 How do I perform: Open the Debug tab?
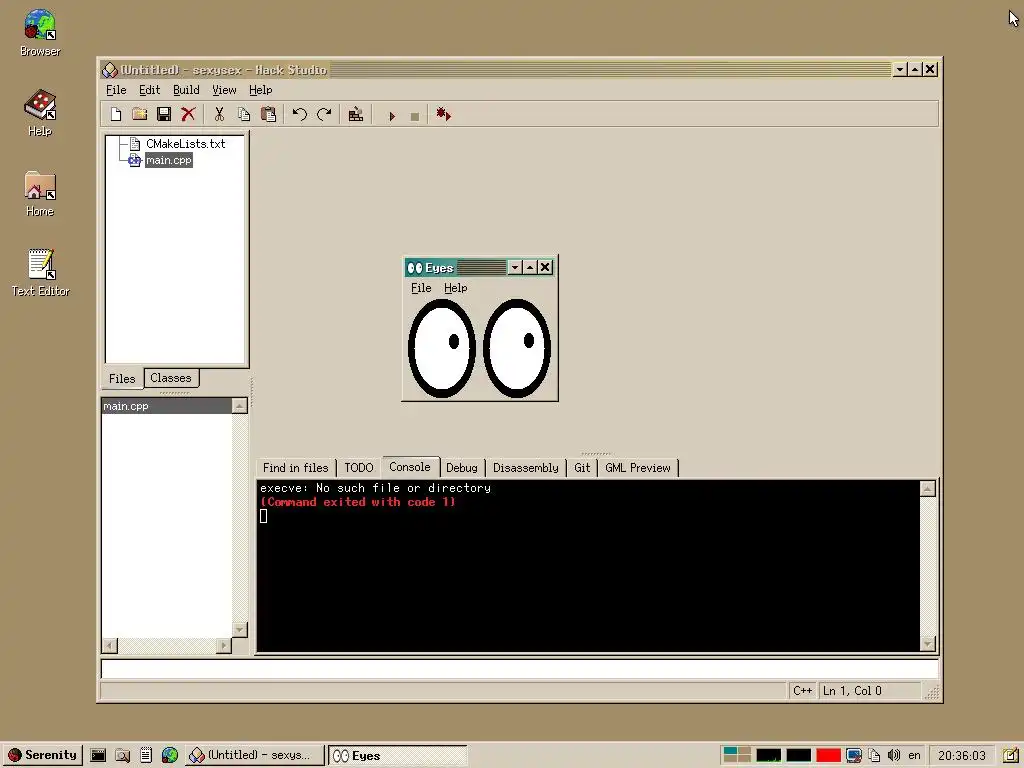462,468
